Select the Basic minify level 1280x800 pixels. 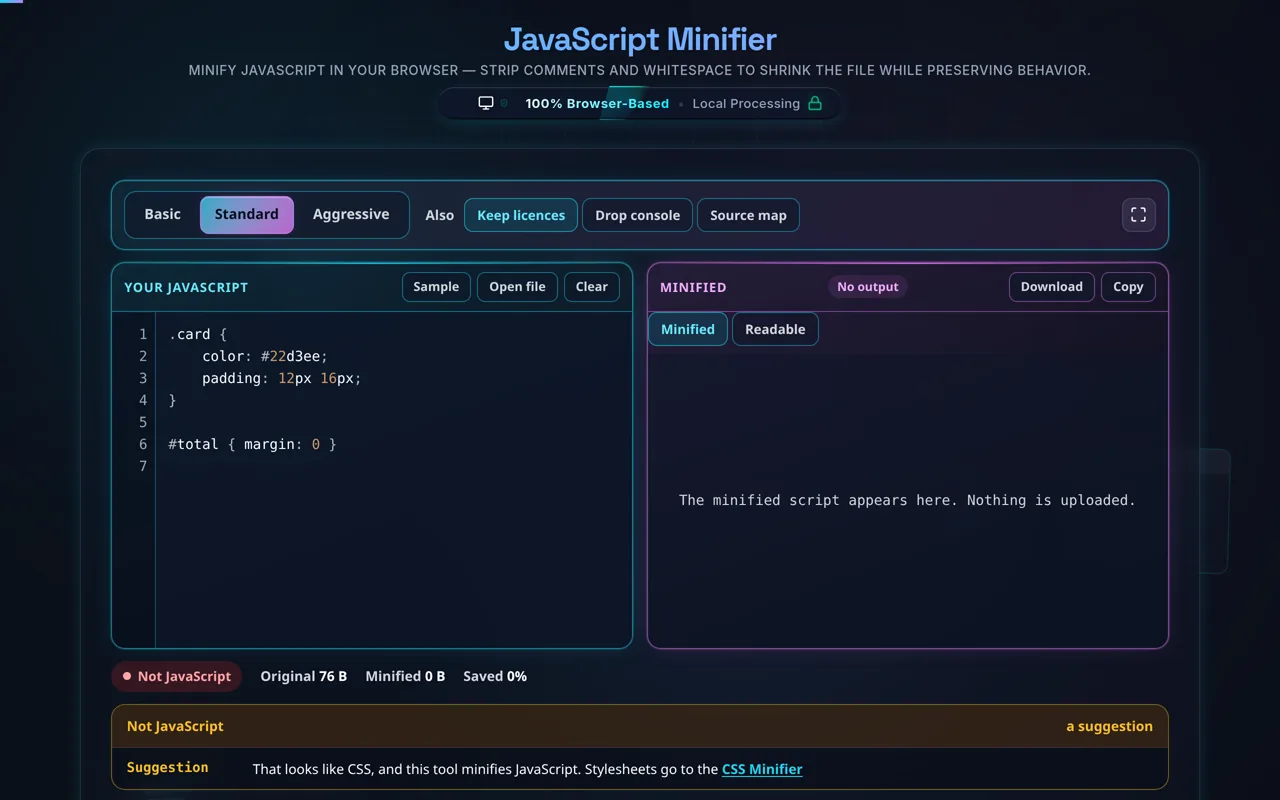[163, 214]
